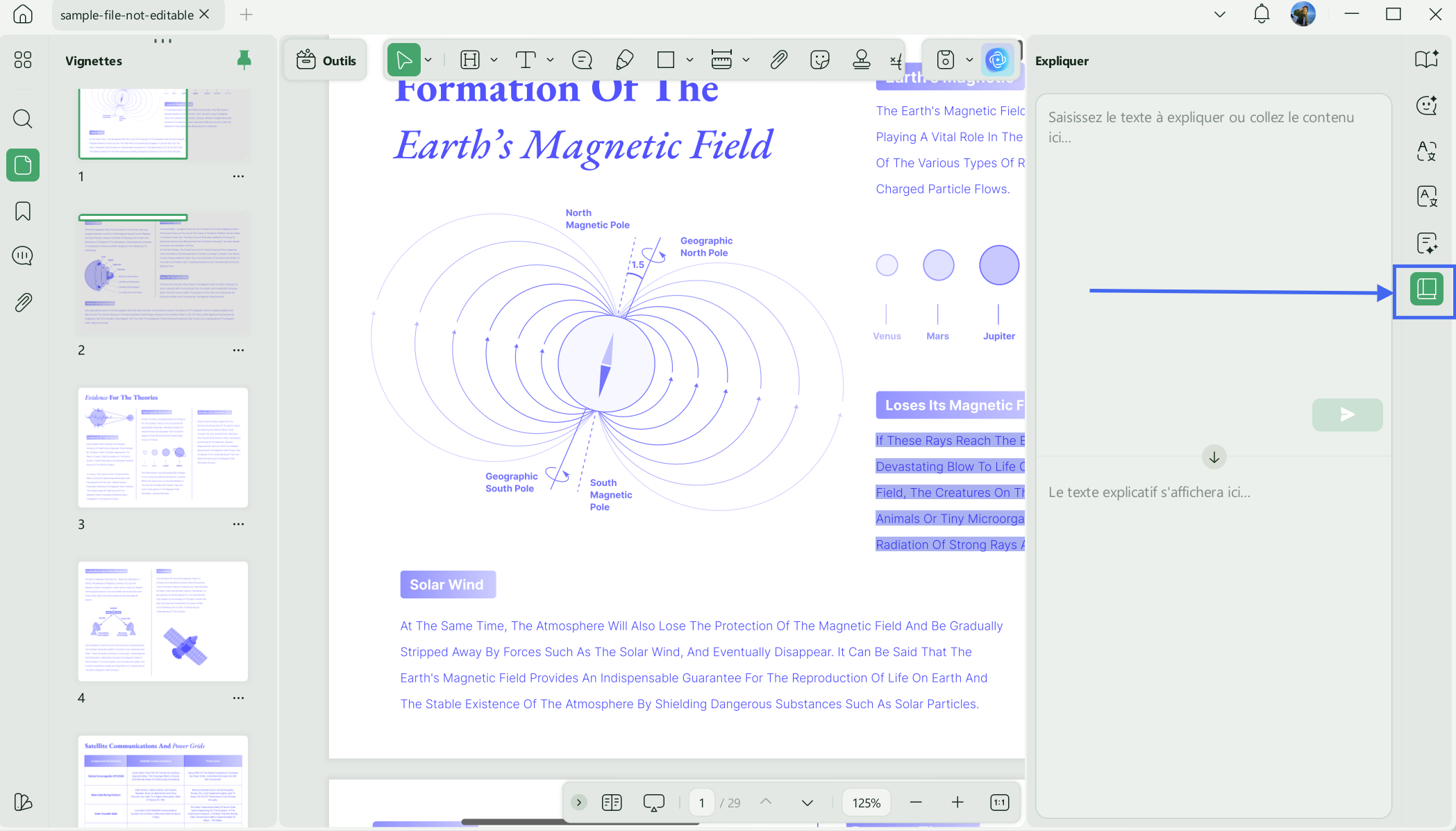
Task: Open the search panel in left sidebar
Action: 23,119
